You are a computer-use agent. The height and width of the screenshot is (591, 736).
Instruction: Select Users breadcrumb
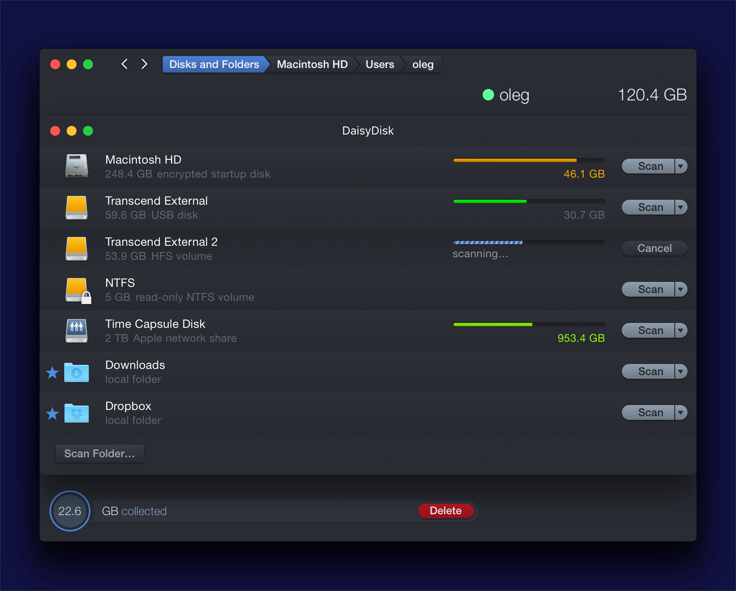(x=380, y=64)
